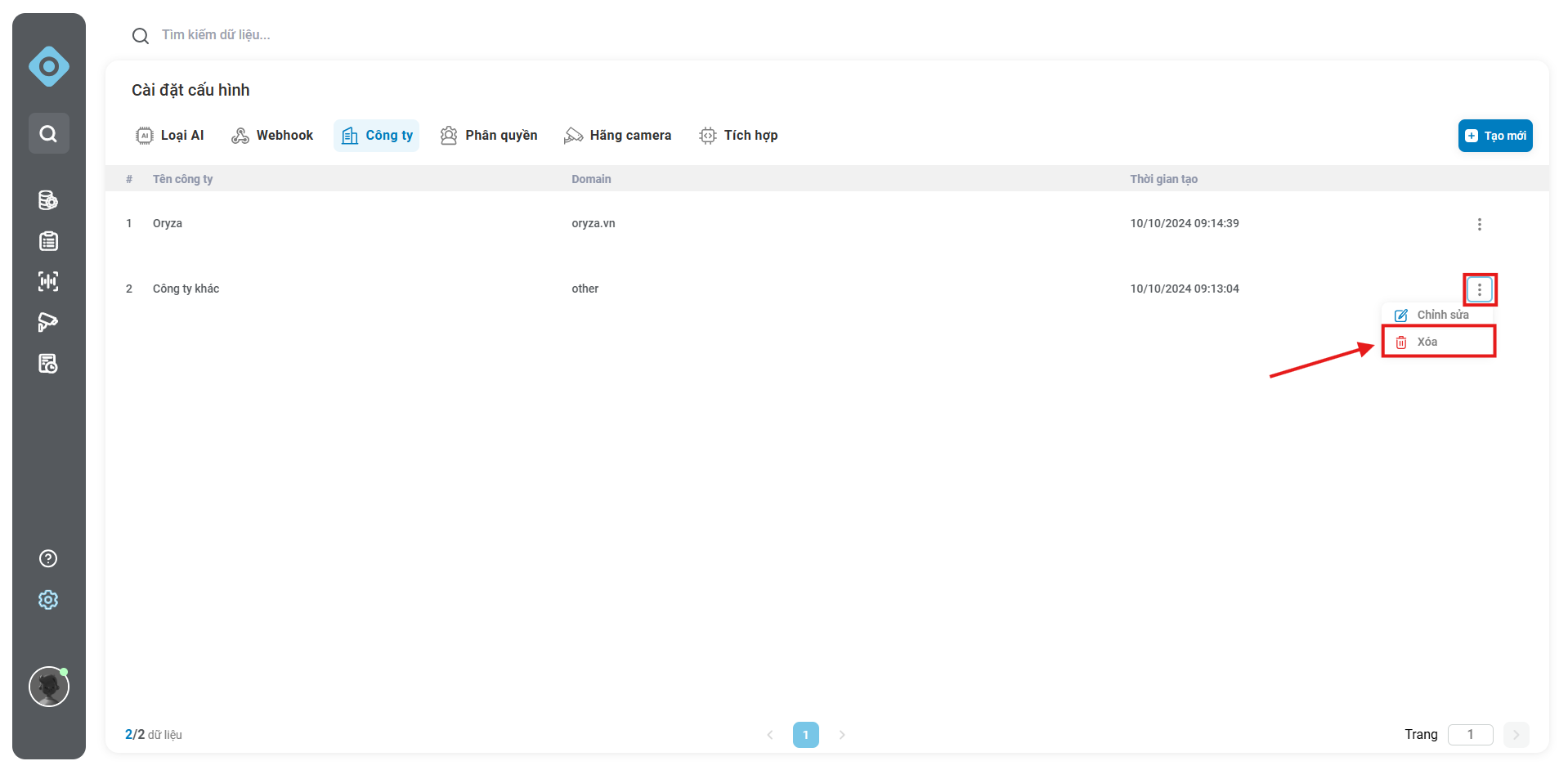1568x770 pixels.
Task: Choose Chỉnh sửa from the context menu
Action: pyautogui.click(x=1438, y=315)
